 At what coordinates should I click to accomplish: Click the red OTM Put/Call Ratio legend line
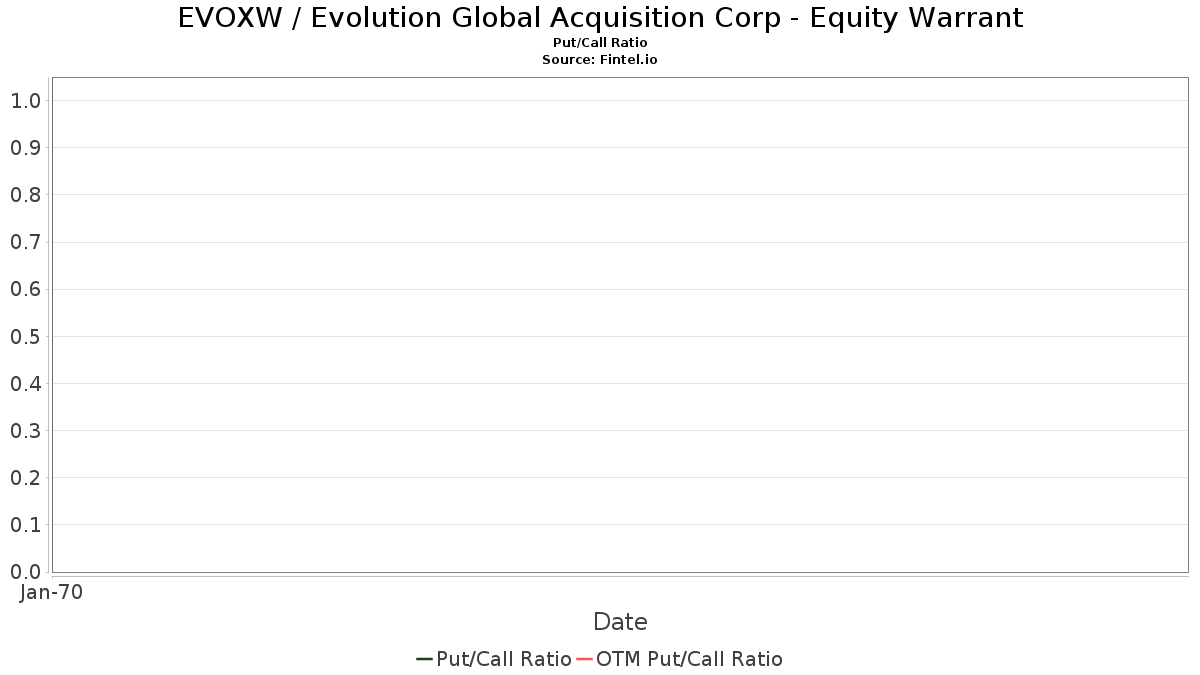pos(584,659)
